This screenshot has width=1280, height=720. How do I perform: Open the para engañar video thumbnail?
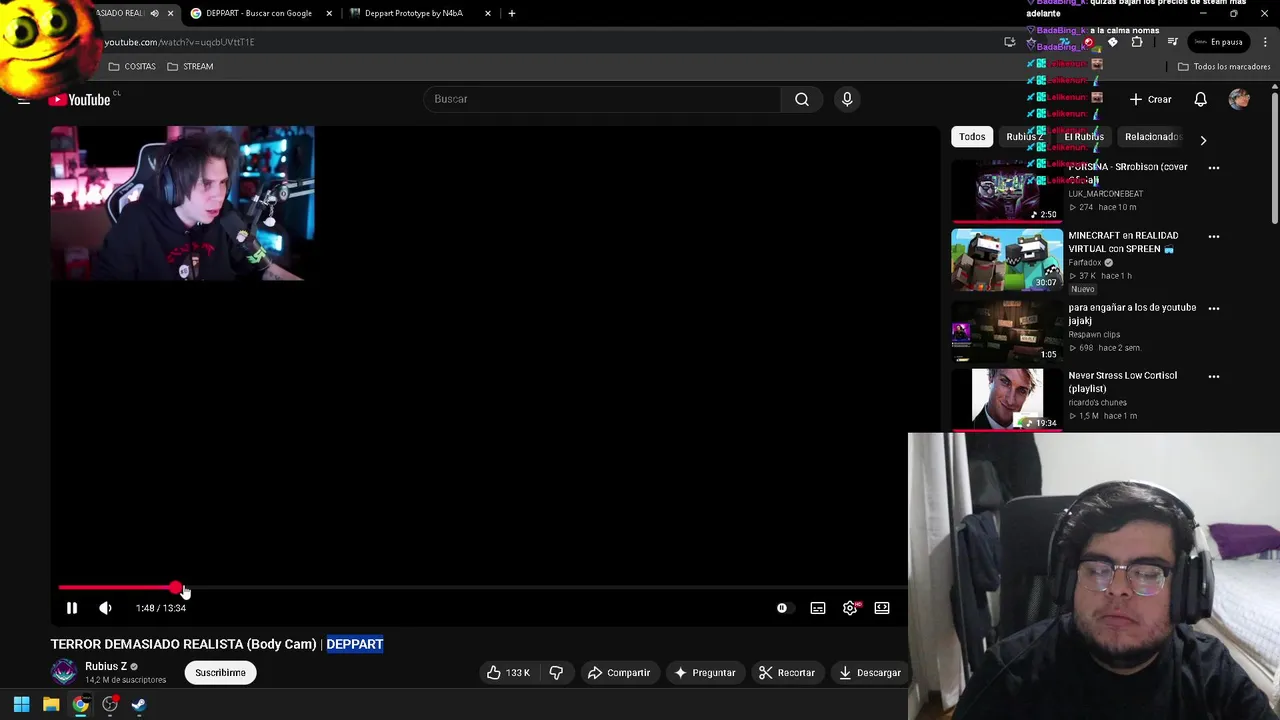tap(1007, 330)
